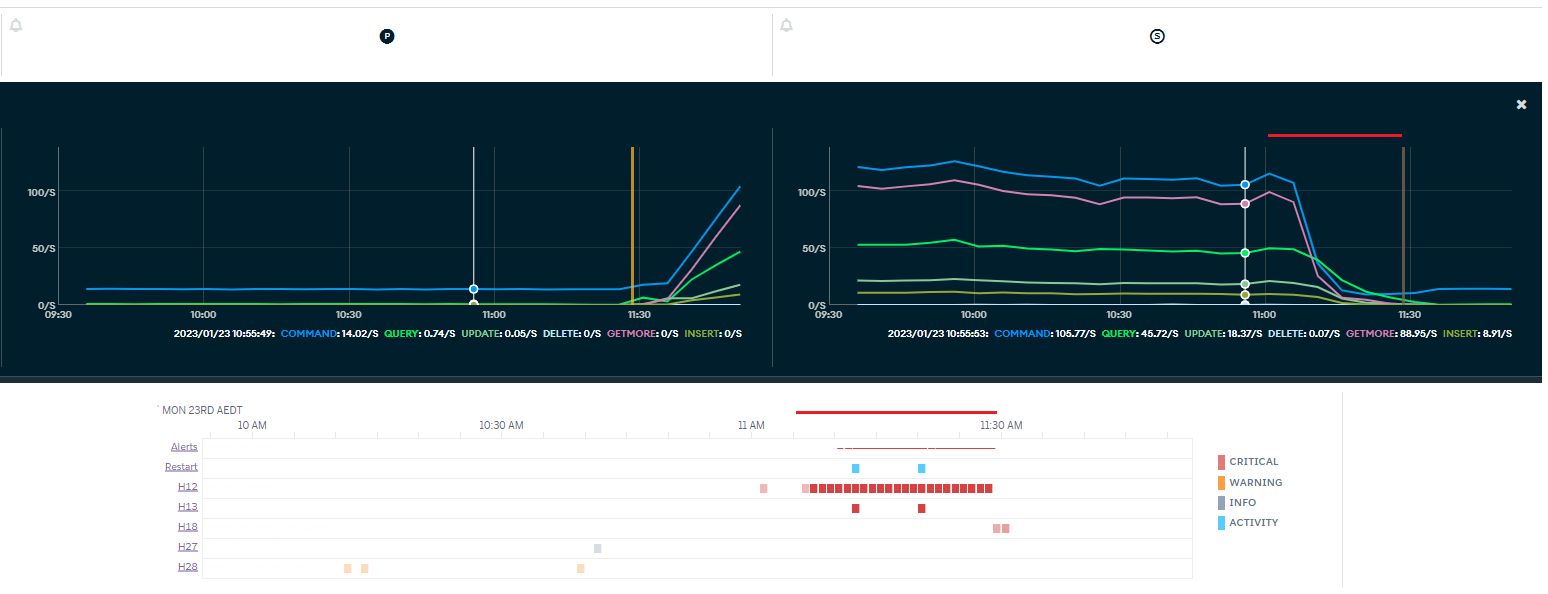Click the bell icon beside the S badge
Screen dimensions: 1548x594
[x=787, y=25]
